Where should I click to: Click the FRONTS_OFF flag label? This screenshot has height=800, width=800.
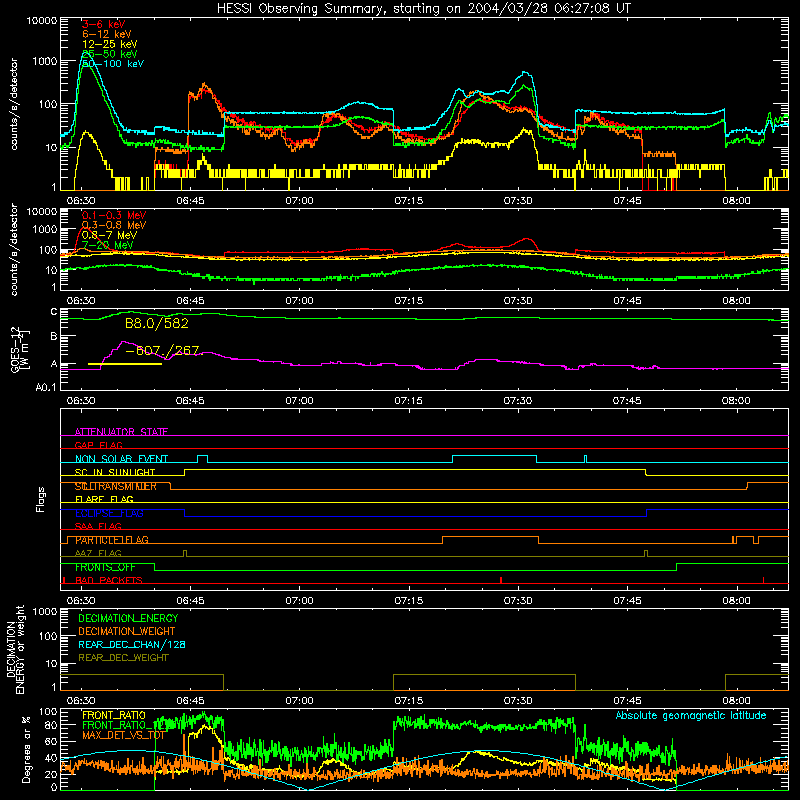(x=105, y=567)
